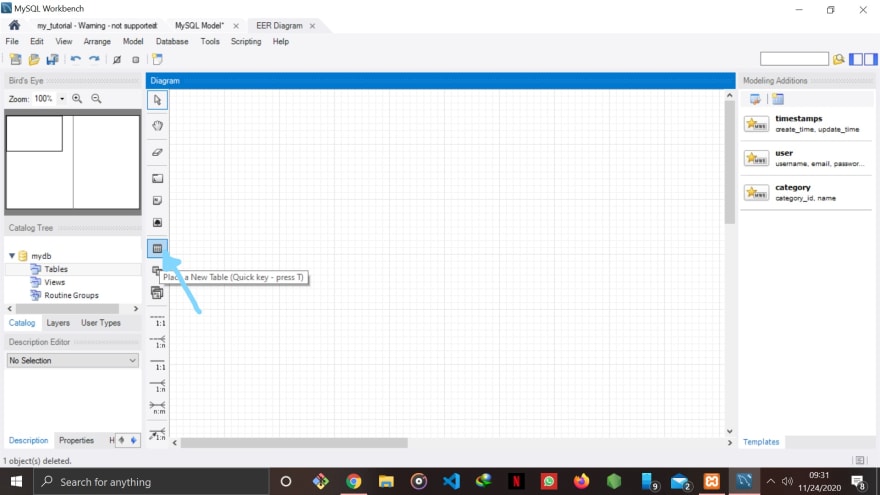Select Views in the catalog tree

[55, 282]
